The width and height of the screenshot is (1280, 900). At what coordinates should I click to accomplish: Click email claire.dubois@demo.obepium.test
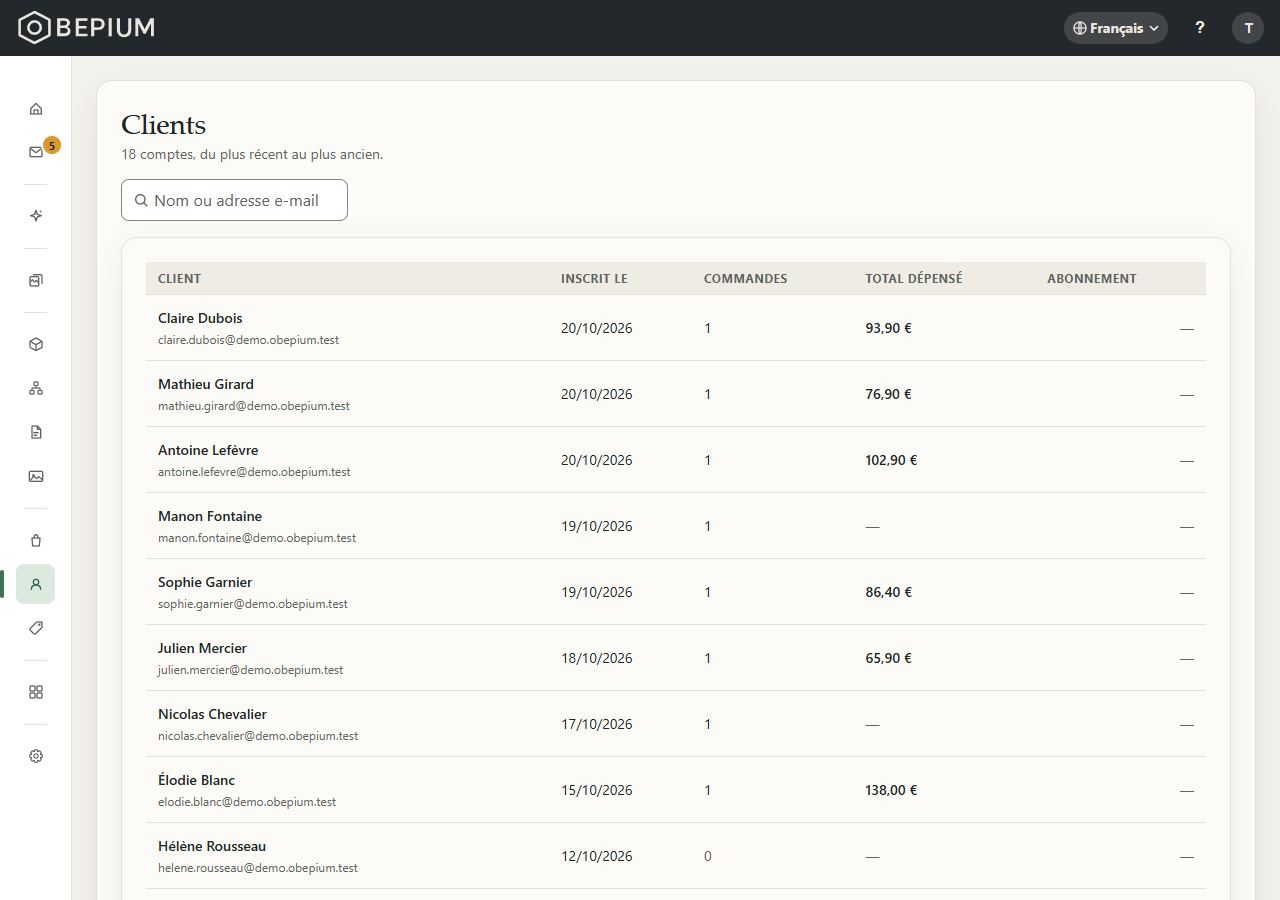tap(248, 340)
